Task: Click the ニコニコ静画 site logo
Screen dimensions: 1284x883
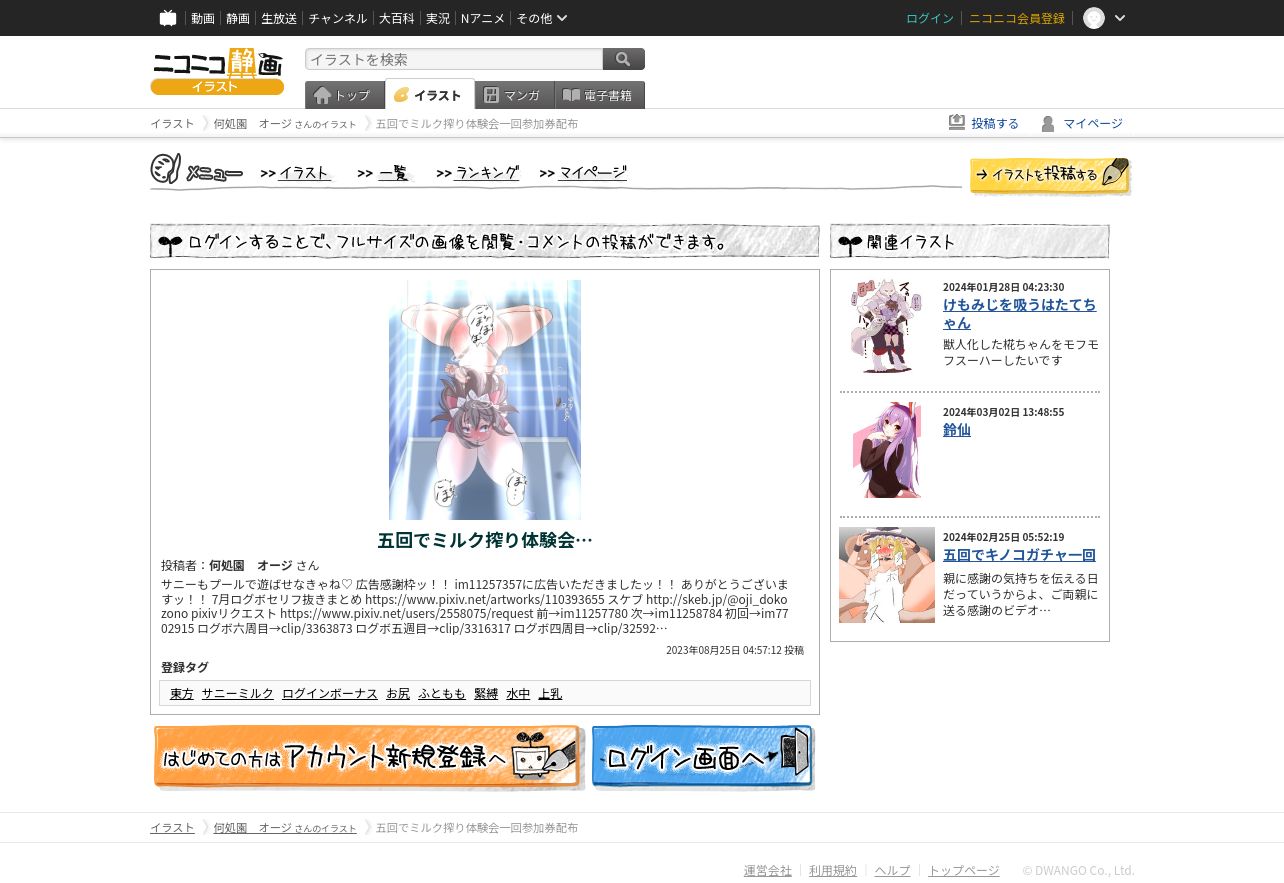Action: 217,71
